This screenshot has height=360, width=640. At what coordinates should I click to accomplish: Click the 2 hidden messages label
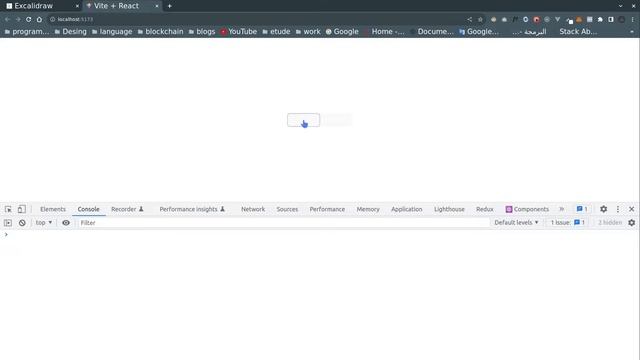tap(610, 223)
